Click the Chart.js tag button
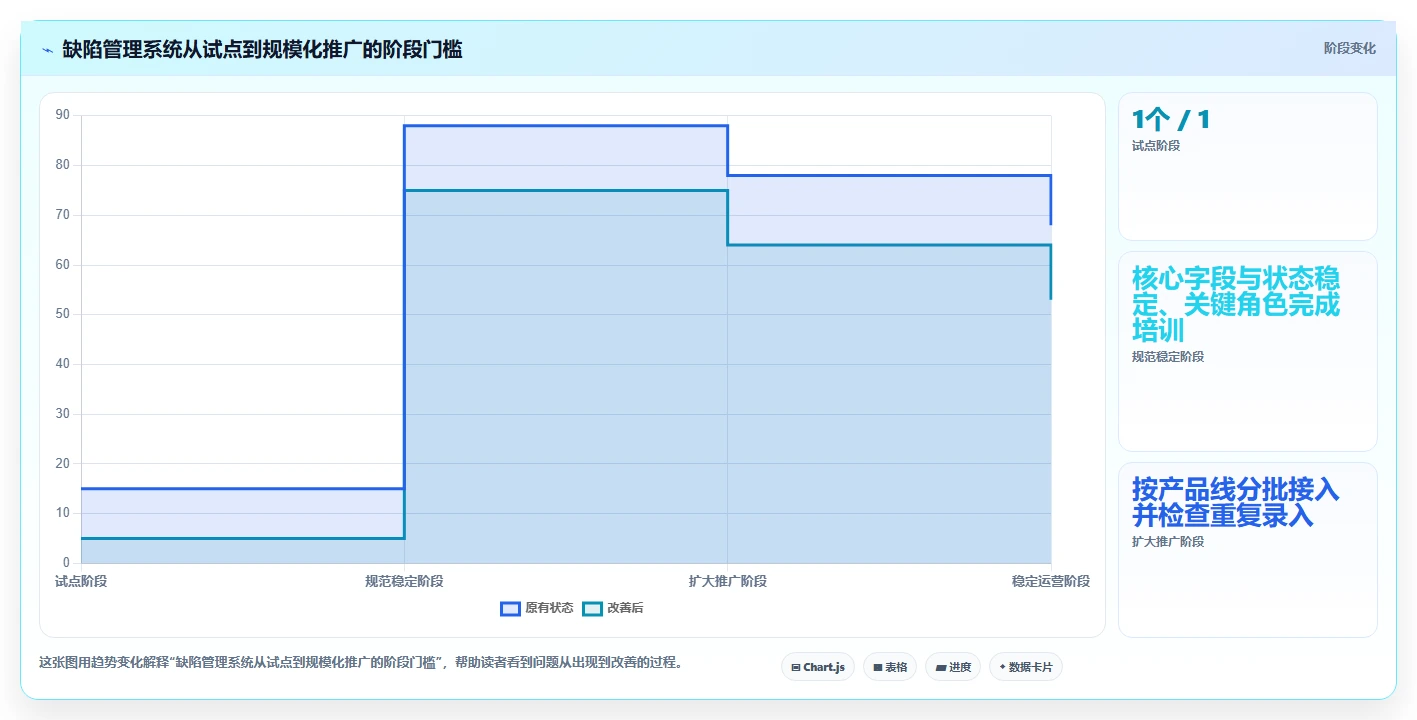Image resolution: width=1417 pixels, height=720 pixels. [x=818, y=667]
